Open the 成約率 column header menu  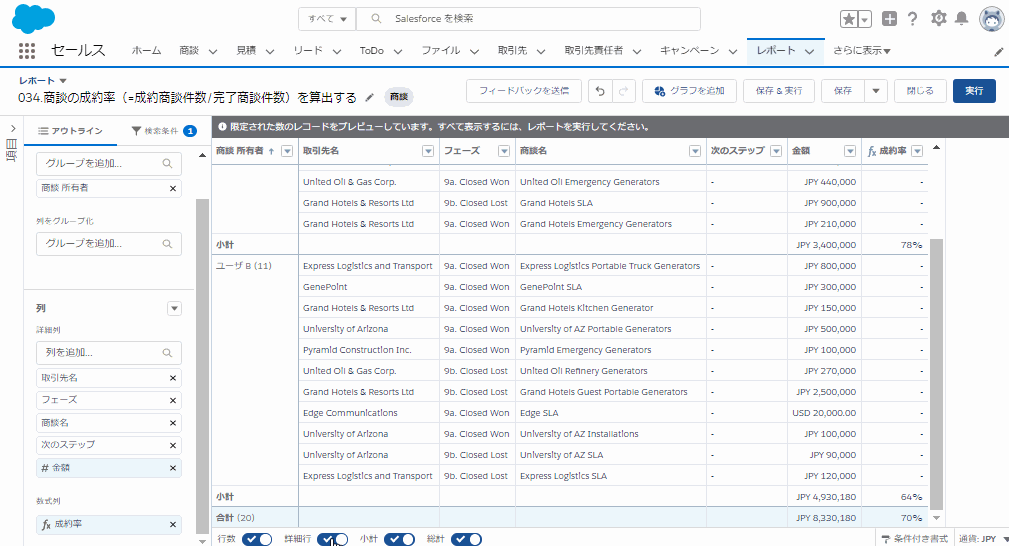click(918, 151)
